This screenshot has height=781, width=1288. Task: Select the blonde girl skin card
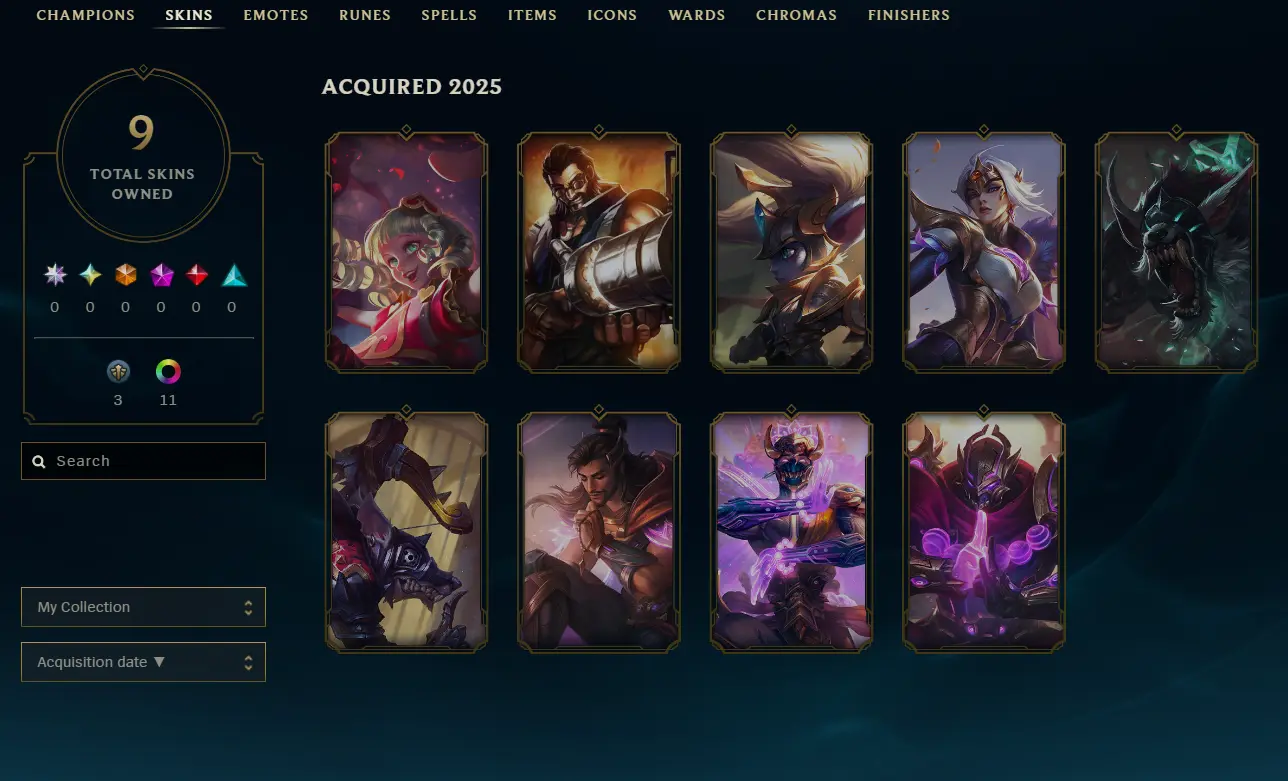pos(406,251)
